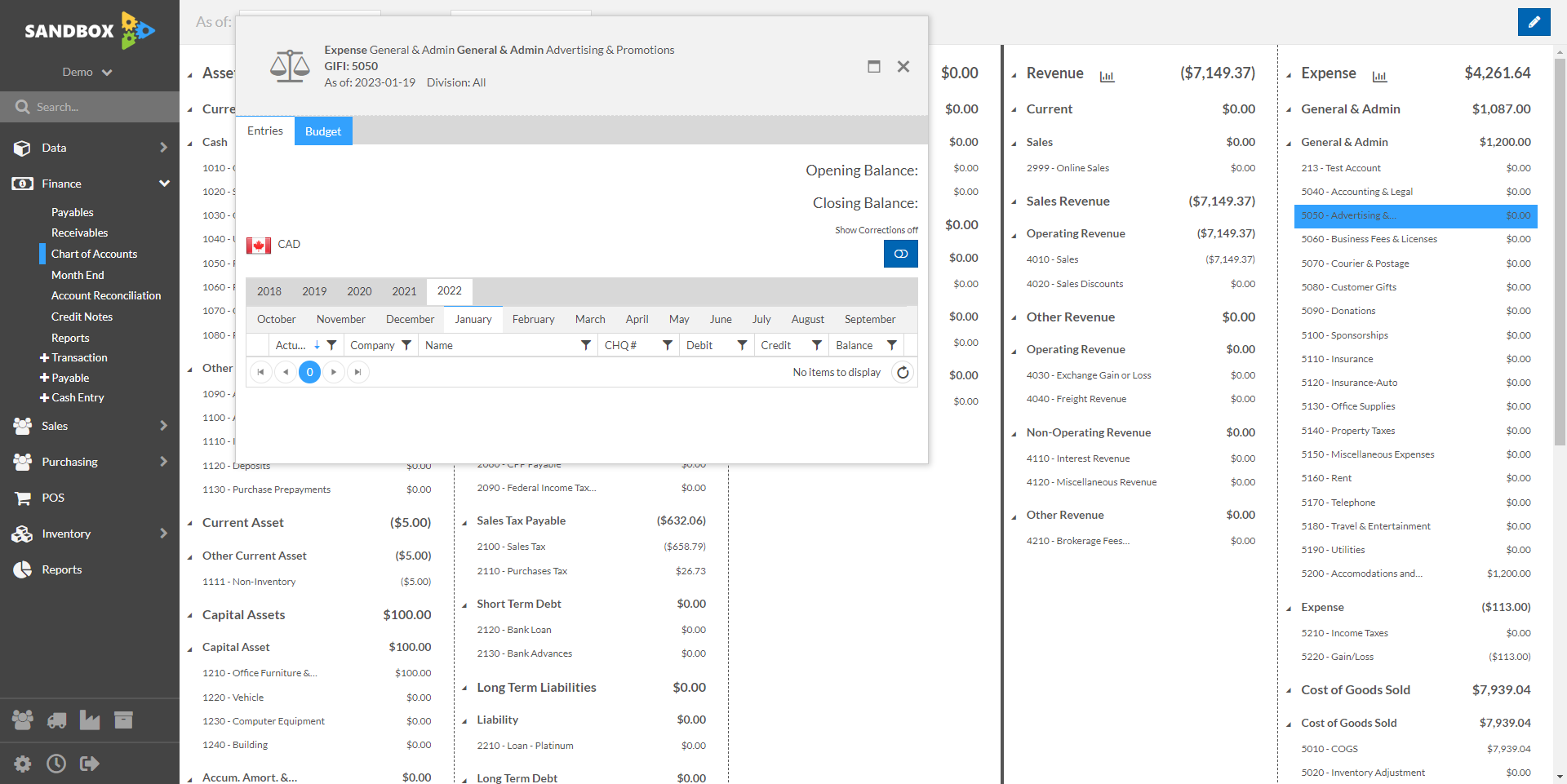Viewport: 1567px width, 784px height.
Task: Click the Name column filter icon
Action: (x=585, y=345)
